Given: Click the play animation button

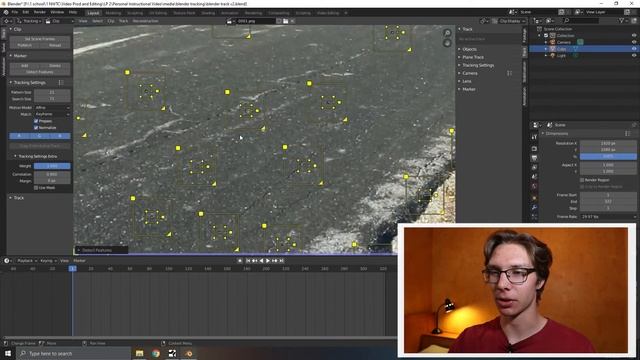Looking at the screenshot, I should (268, 261).
